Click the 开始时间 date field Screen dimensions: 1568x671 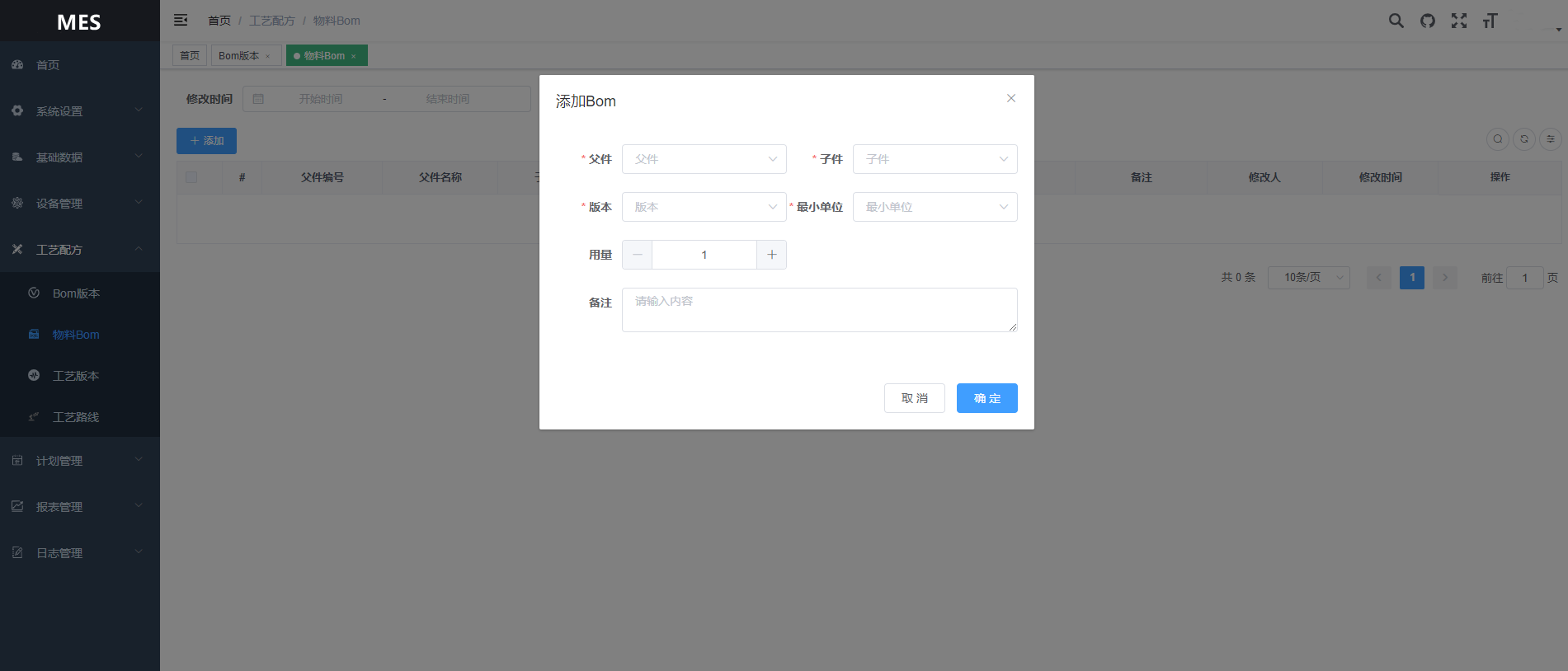tap(321, 99)
